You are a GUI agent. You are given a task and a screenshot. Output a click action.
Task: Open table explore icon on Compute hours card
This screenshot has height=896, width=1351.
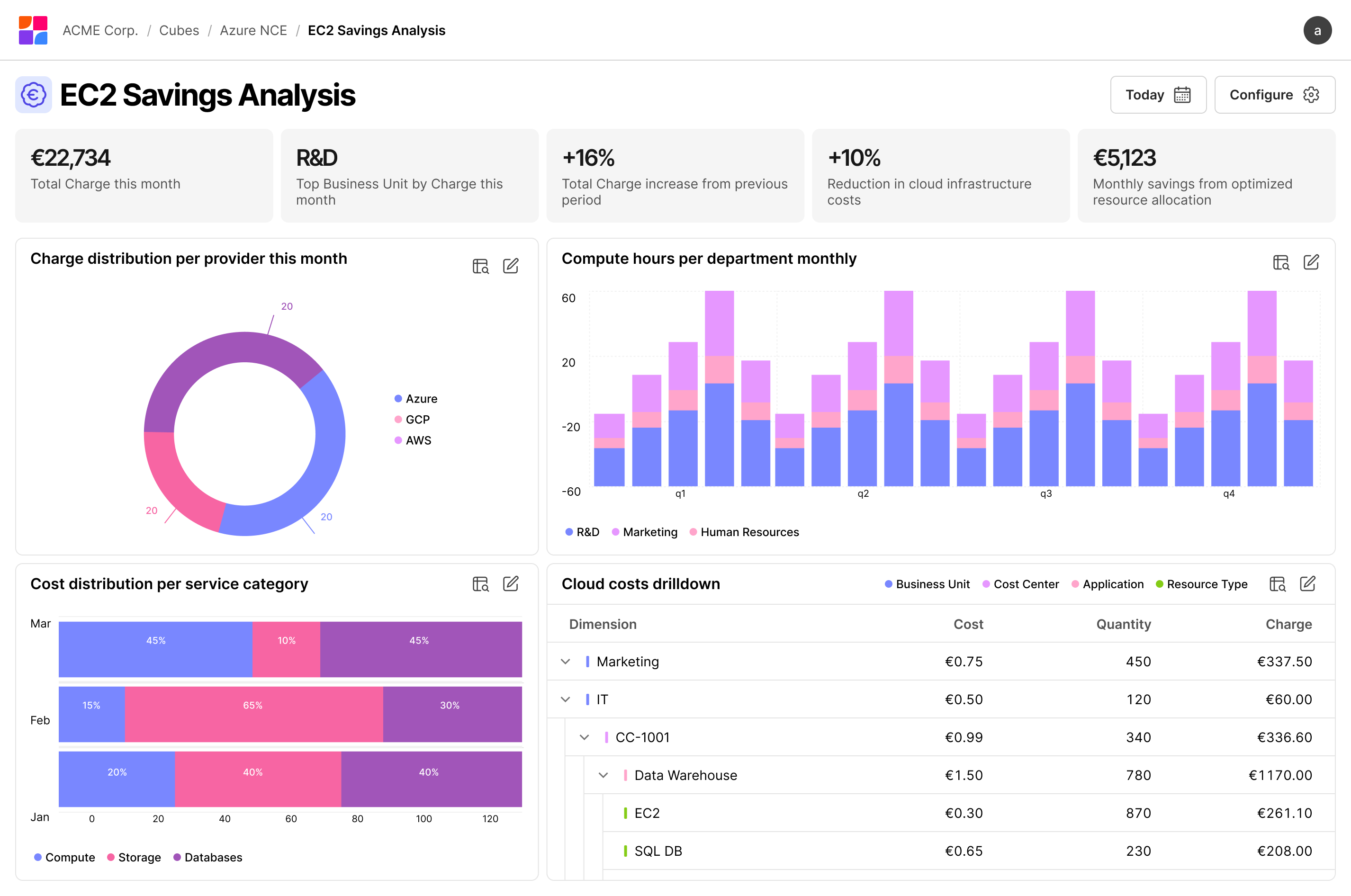[x=1281, y=263]
